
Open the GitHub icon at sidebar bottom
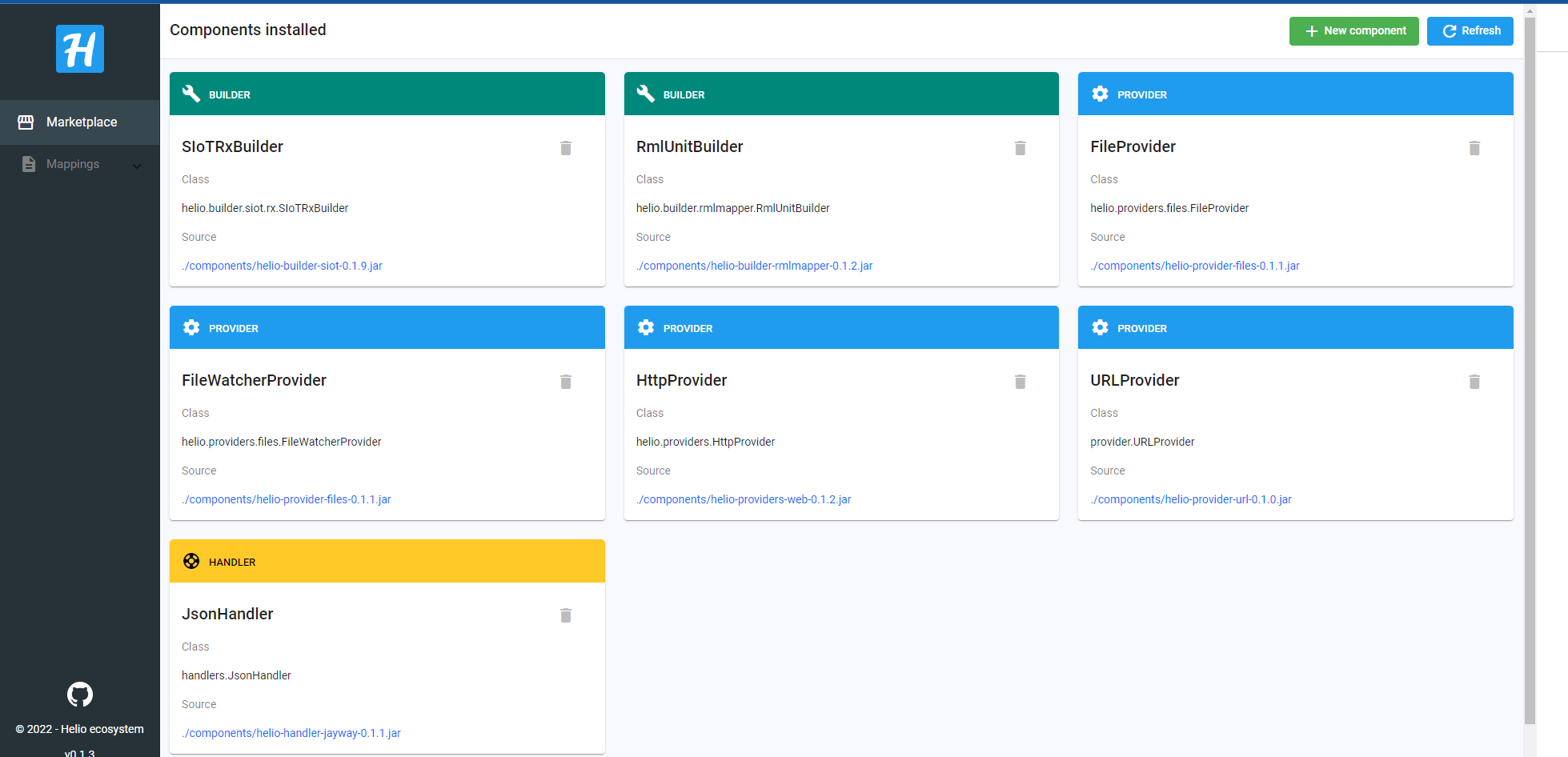pos(79,694)
